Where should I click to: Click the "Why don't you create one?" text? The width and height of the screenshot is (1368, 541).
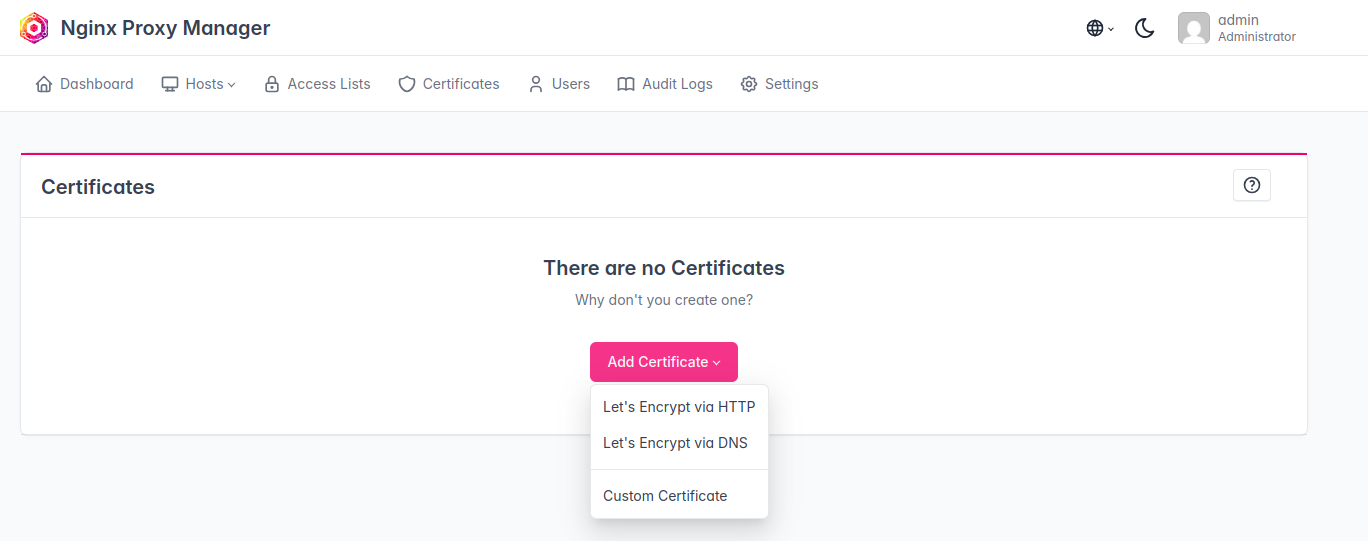[x=664, y=300]
